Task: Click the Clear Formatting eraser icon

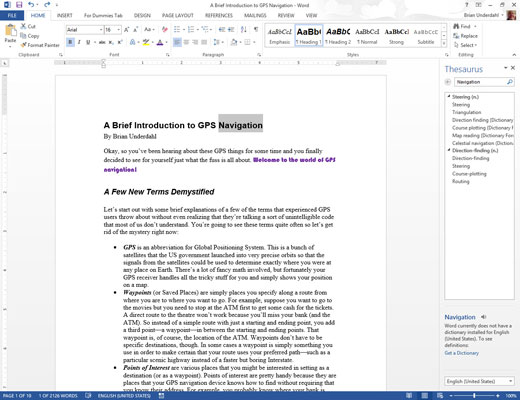Action: coord(164,30)
